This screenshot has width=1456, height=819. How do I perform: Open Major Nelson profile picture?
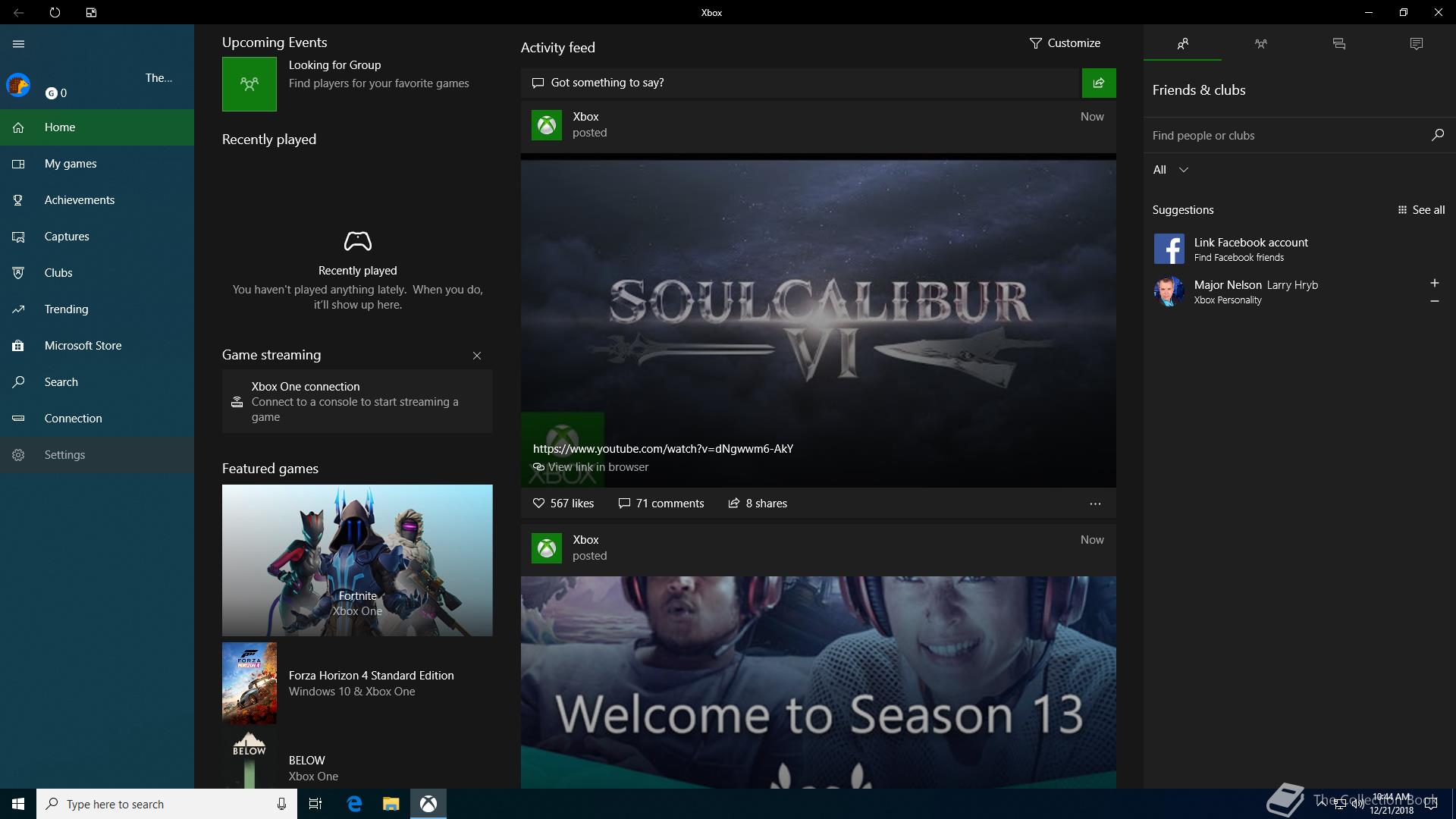pyautogui.click(x=1169, y=291)
